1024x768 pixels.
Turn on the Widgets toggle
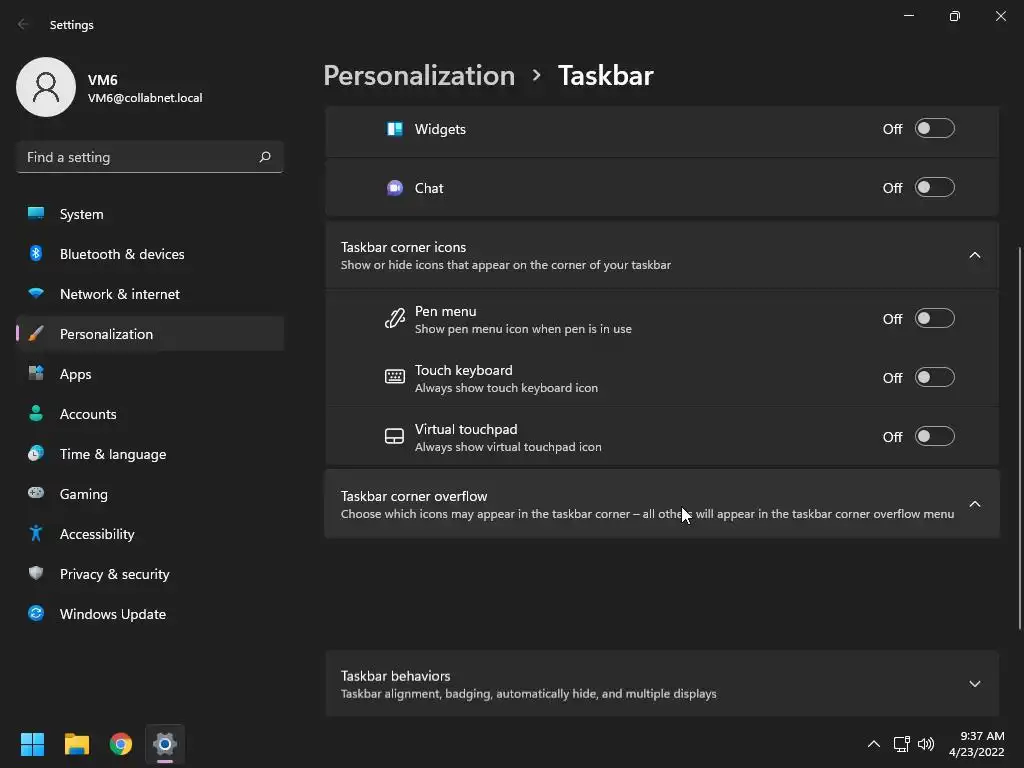click(x=935, y=129)
